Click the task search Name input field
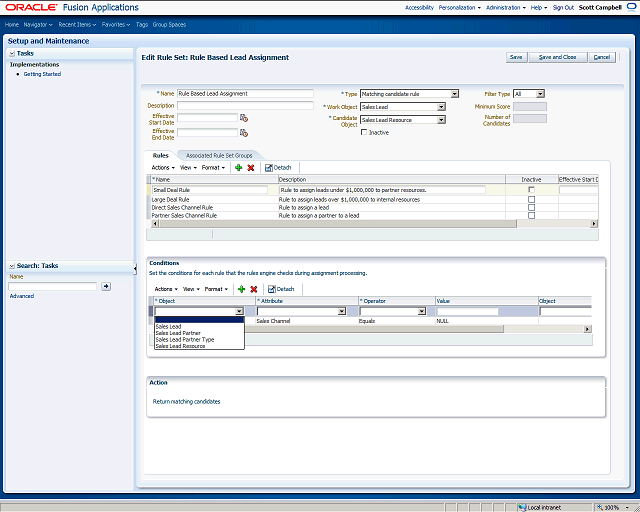Screen dimensions: 640x512 pyautogui.click(x=53, y=287)
